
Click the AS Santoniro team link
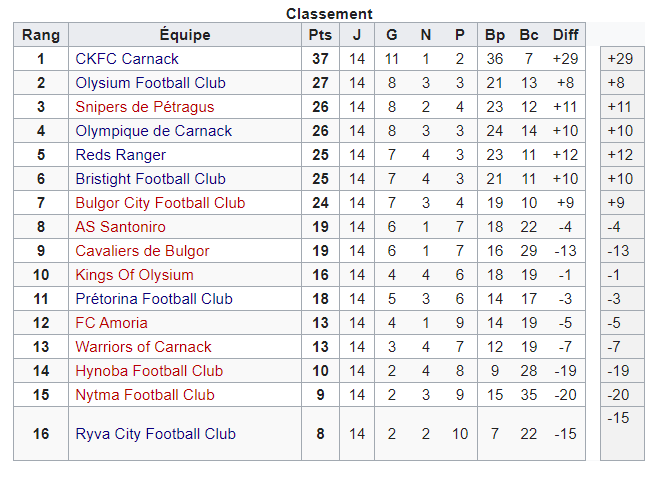pyautogui.click(x=120, y=227)
